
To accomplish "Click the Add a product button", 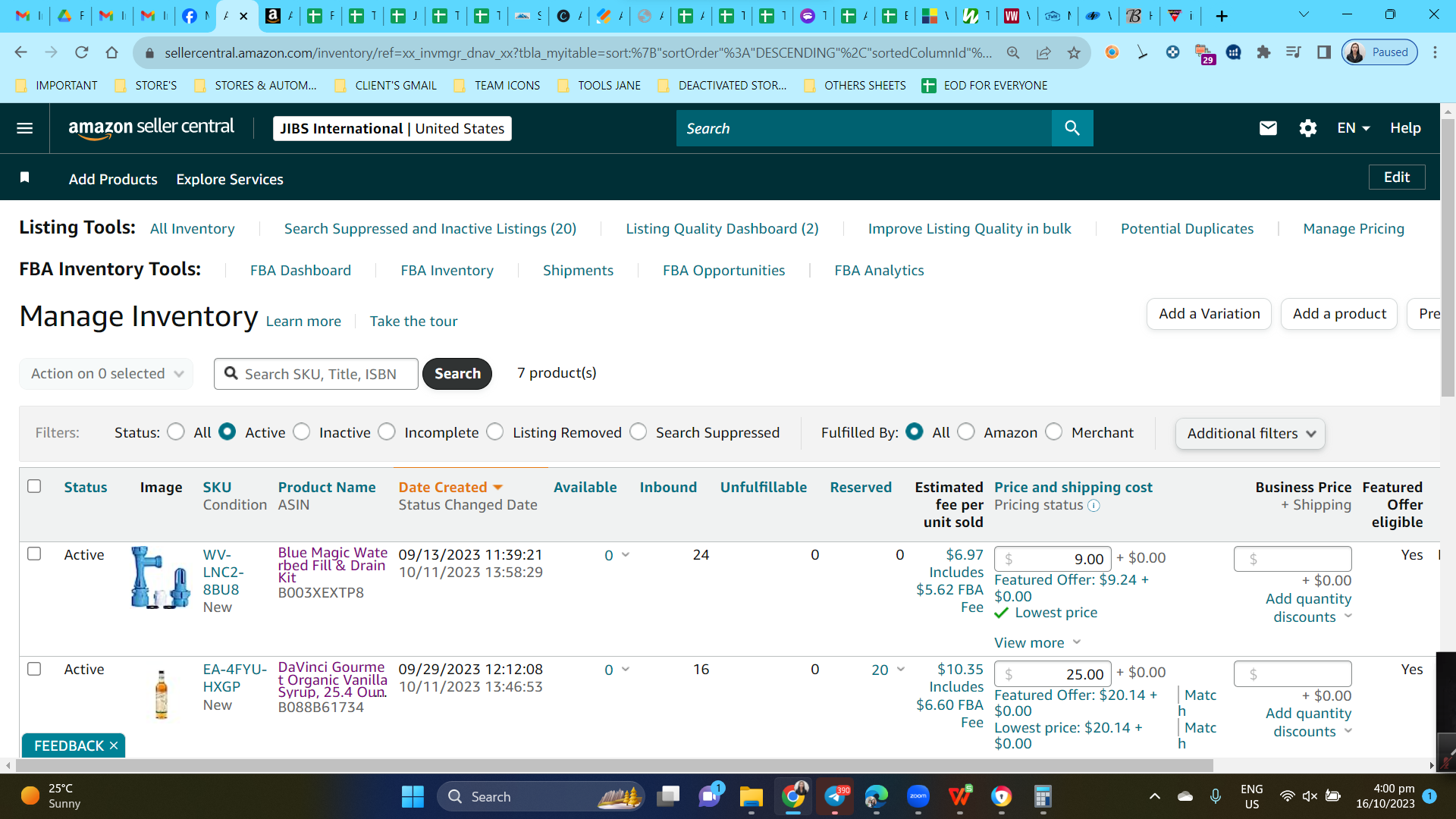I will tap(1339, 314).
